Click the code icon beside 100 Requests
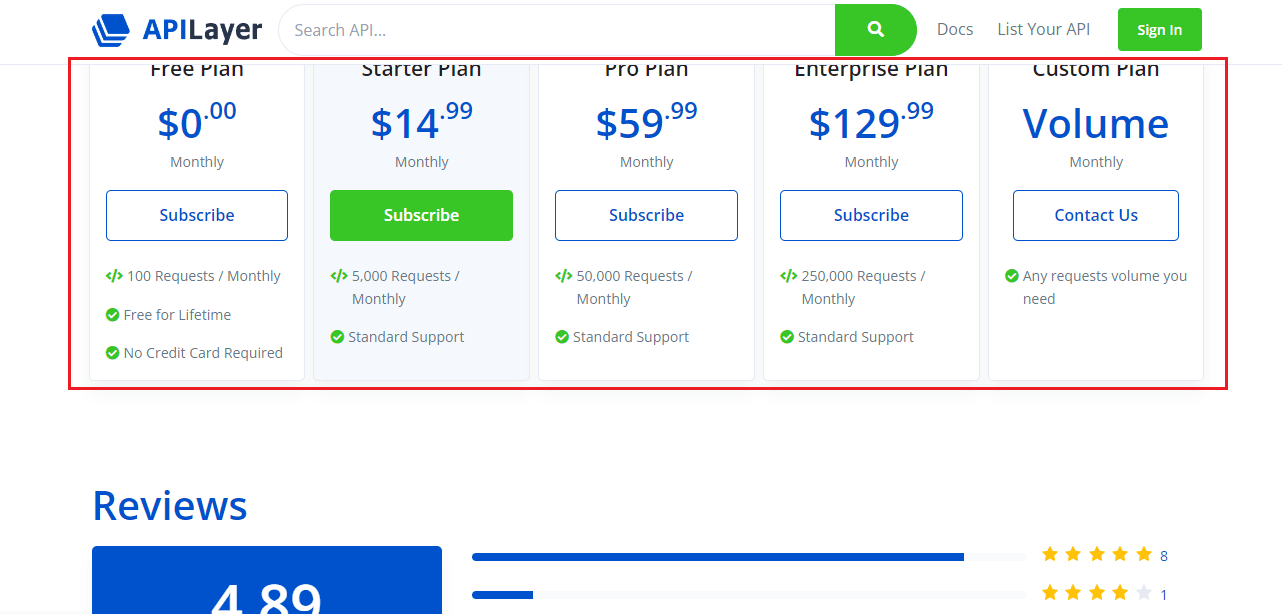This screenshot has width=1282, height=614. [114, 276]
